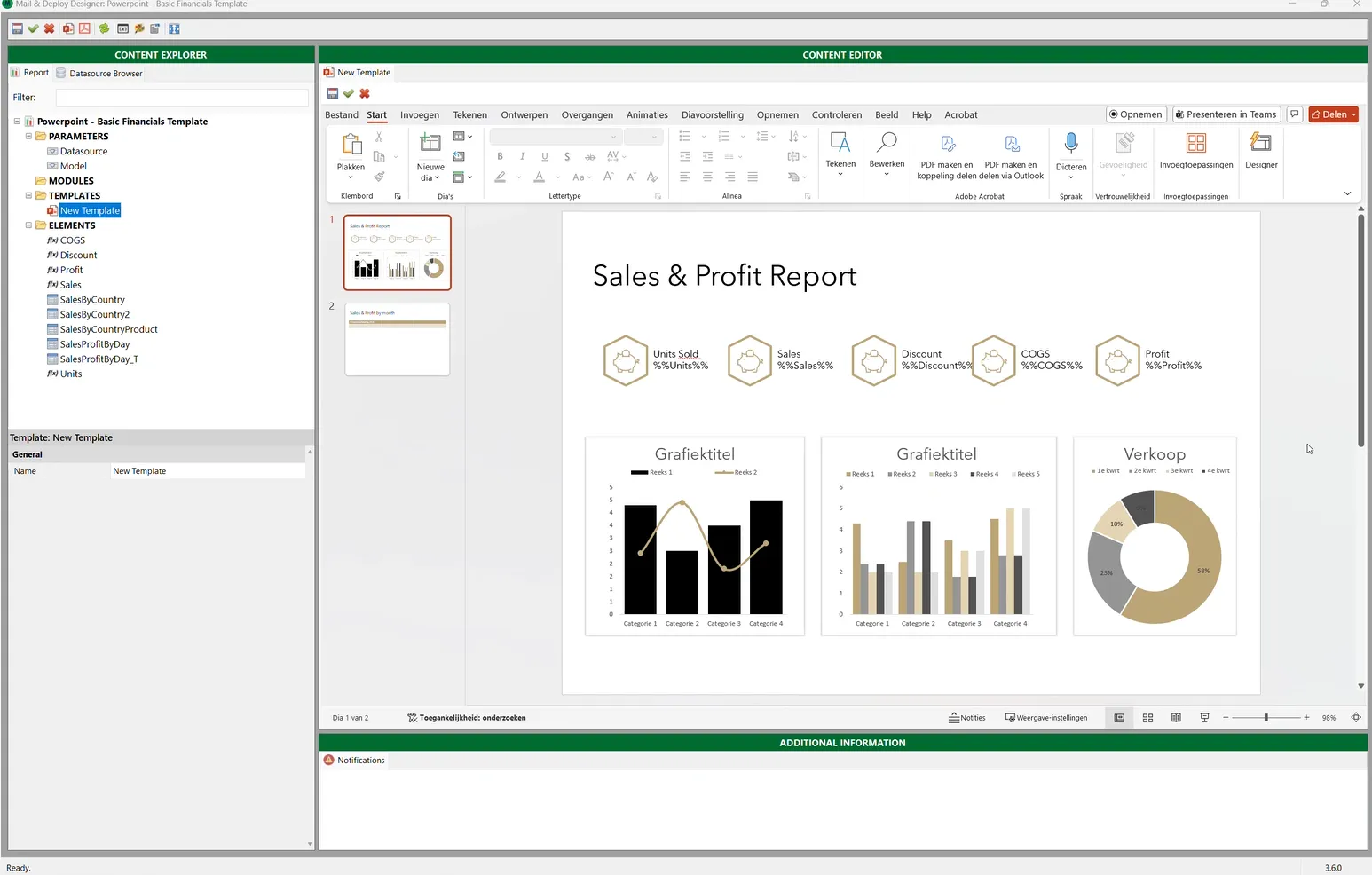Switch to the Ontwerpen ribbon tab

tap(524, 115)
